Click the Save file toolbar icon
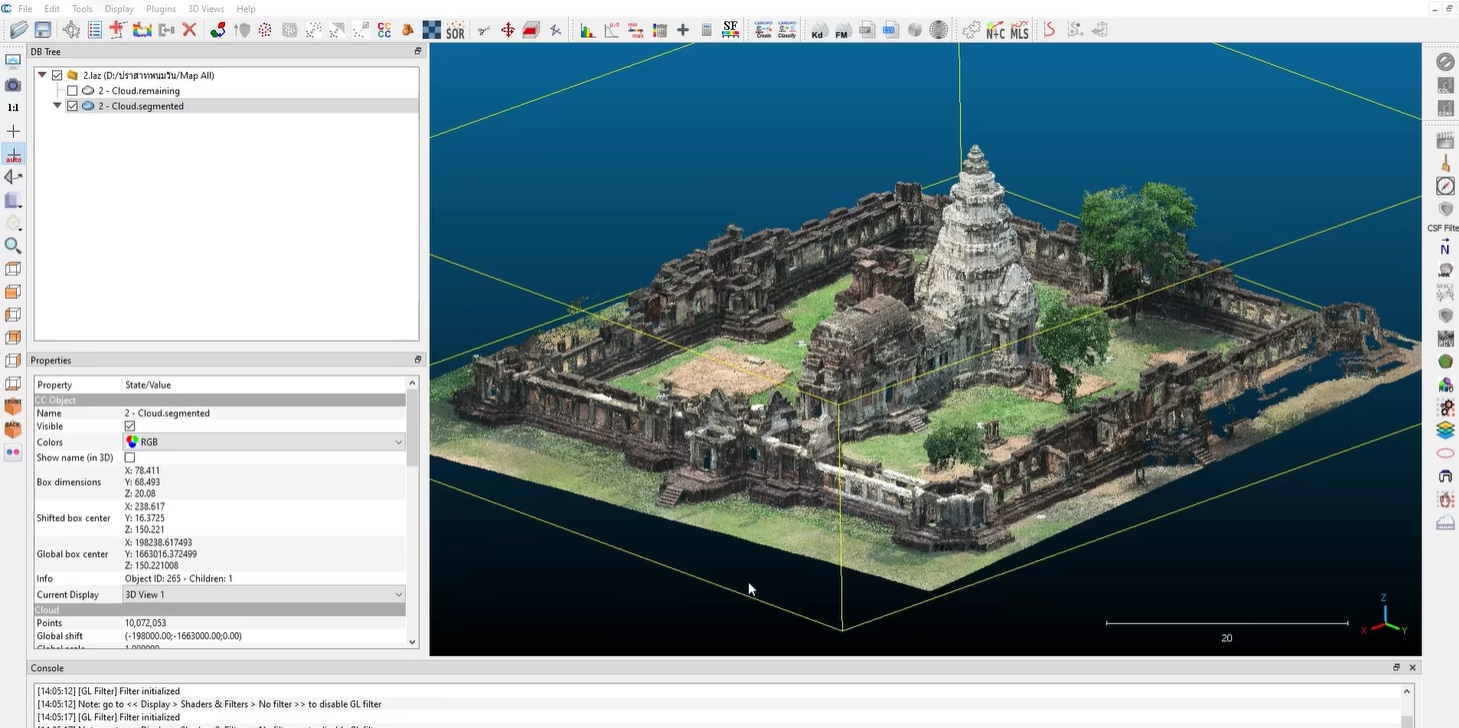The height and width of the screenshot is (728, 1459). coord(43,30)
